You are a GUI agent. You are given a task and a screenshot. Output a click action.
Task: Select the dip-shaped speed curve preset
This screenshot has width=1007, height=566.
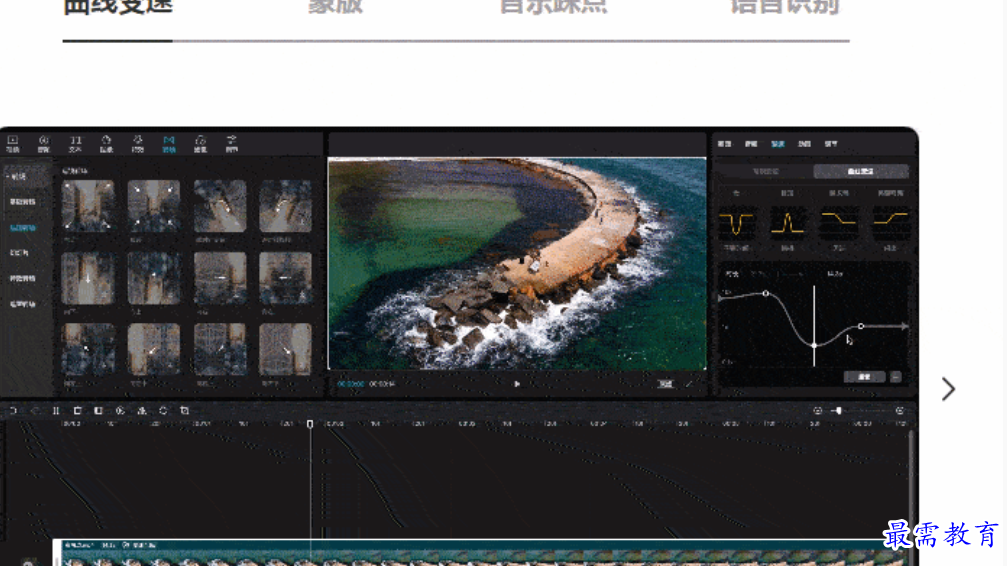click(736, 224)
